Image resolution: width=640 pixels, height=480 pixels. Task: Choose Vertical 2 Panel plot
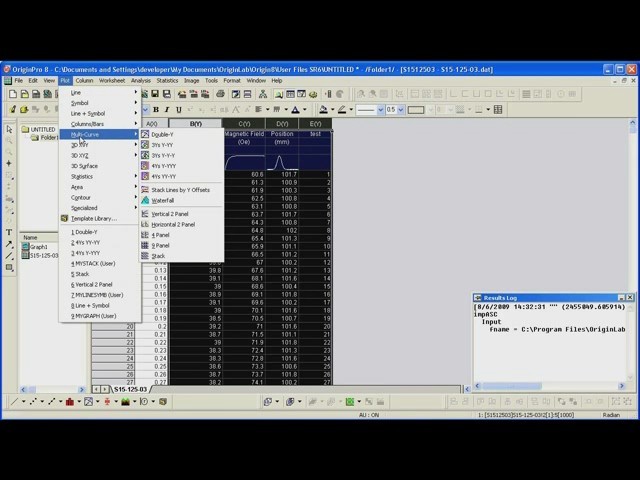point(182,214)
